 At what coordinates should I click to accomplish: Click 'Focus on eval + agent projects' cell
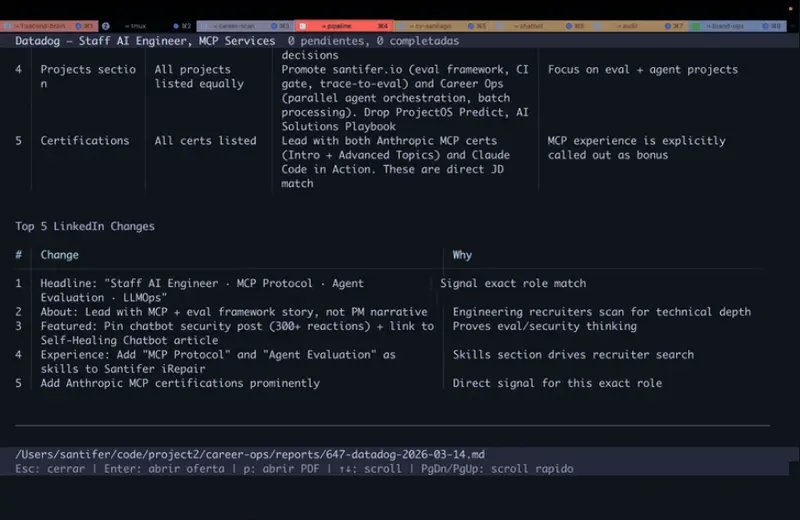point(643,69)
